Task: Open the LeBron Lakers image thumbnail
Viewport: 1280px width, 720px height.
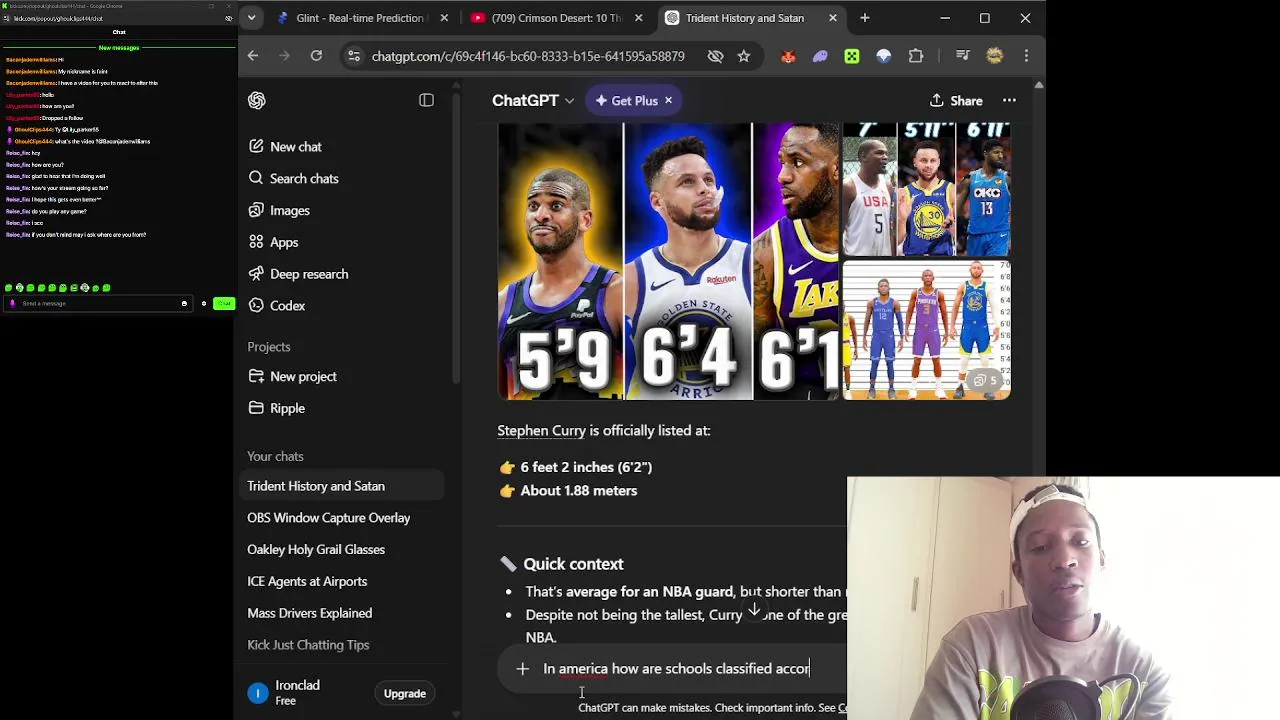Action: pos(796,261)
